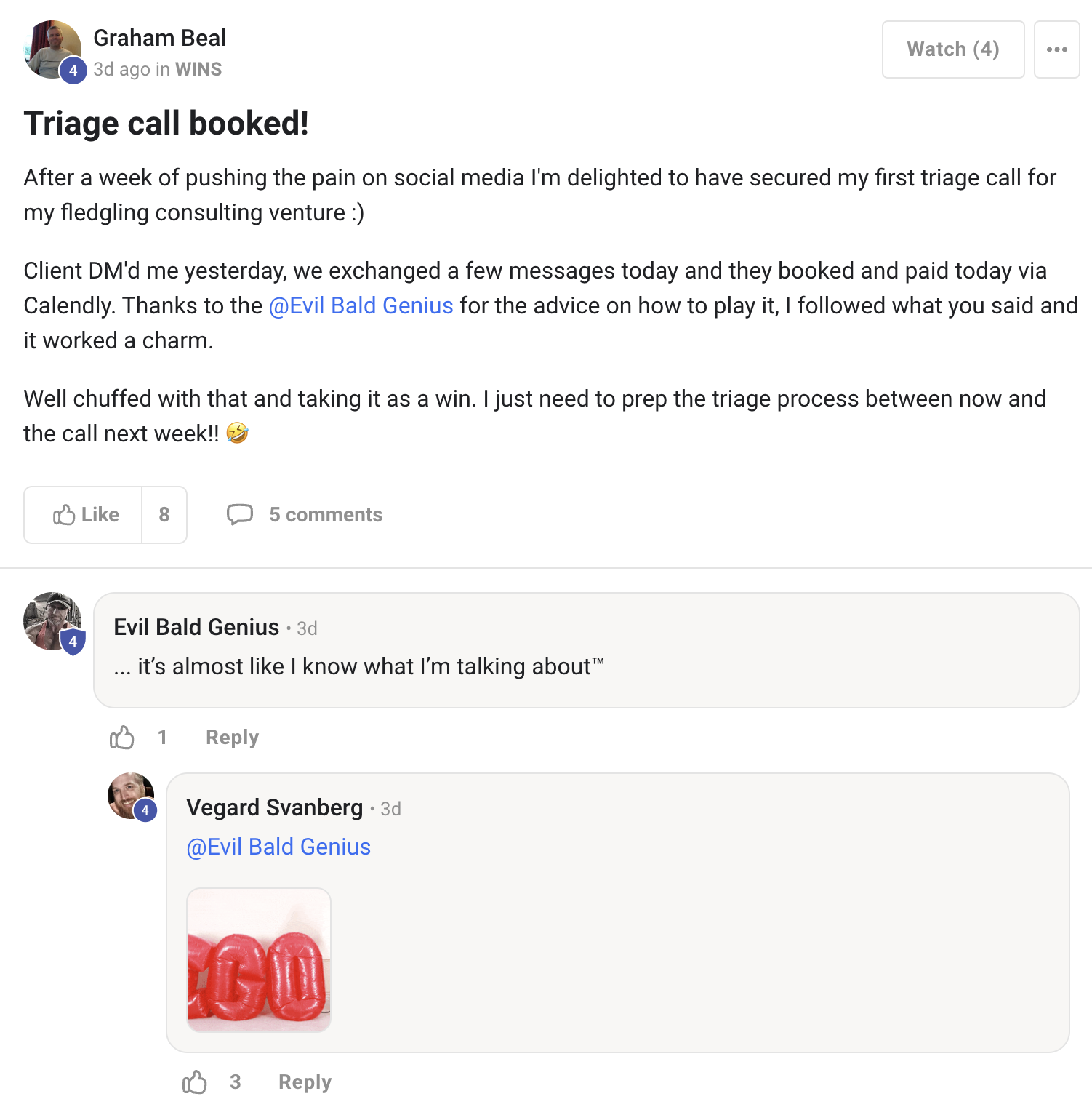The image size is (1092, 1099).
Task: Click Graham Beal's level 4 badge
Action: 73,71
